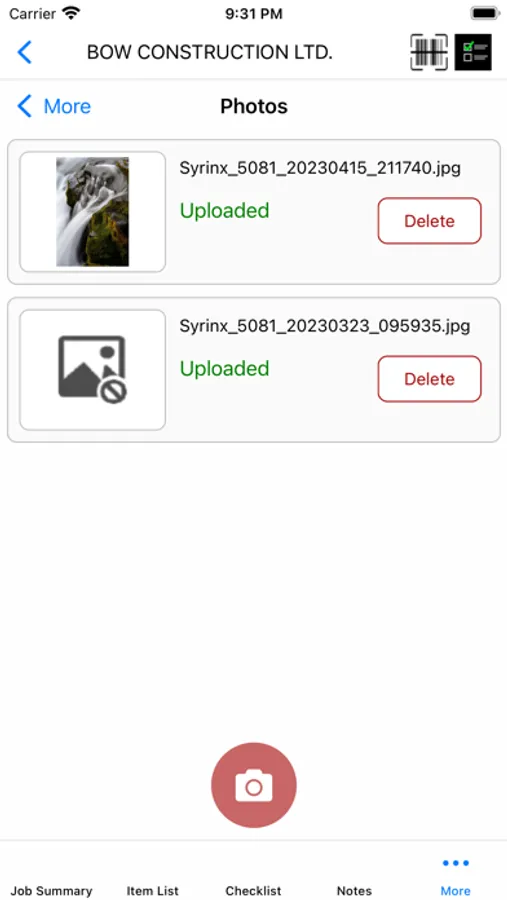This screenshot has width=507, height=900.
Task: Select filename Syrinx_5081_20230415_211740.jpg
Action: coord(320,169)
